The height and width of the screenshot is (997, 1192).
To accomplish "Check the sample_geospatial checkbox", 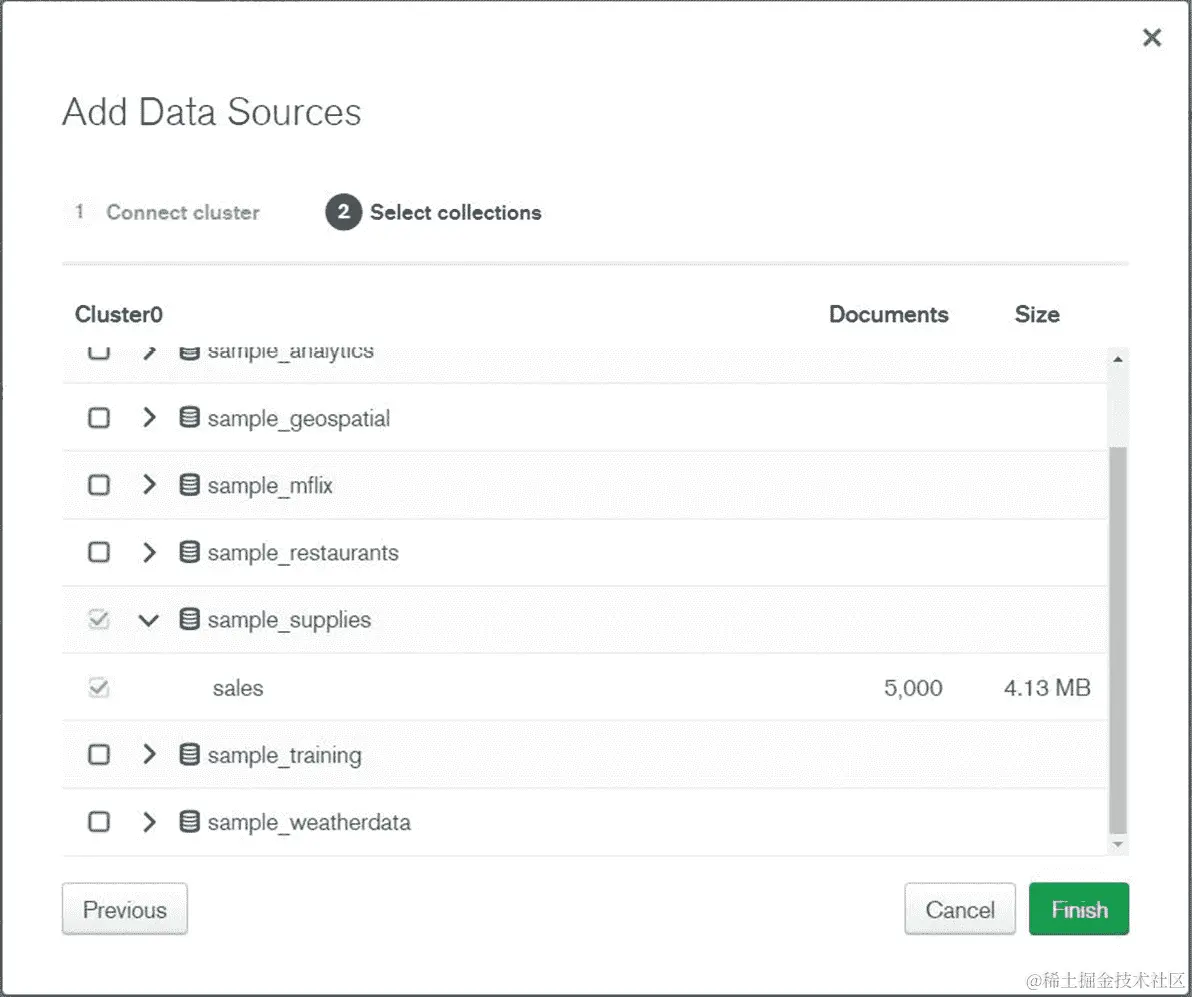I will click(x=99, y=418).
